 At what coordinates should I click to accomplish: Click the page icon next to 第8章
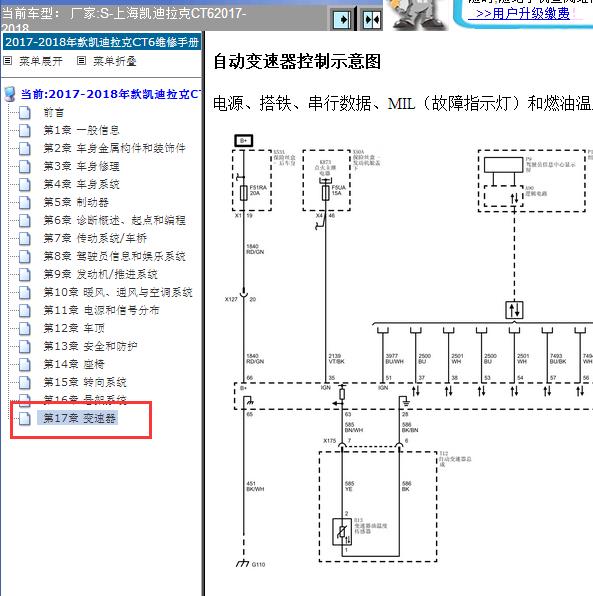(25, 256)
